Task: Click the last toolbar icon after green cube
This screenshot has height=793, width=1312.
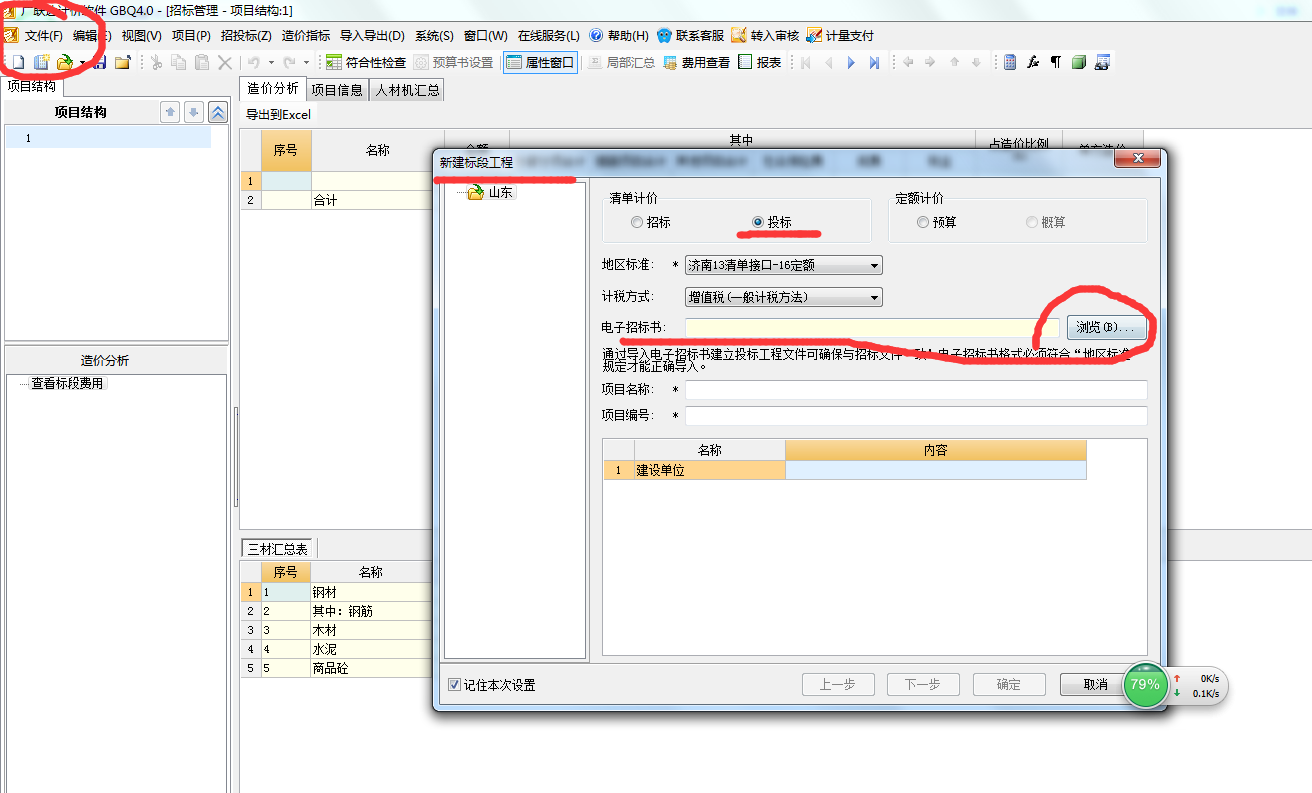Action: point(1102,63)
